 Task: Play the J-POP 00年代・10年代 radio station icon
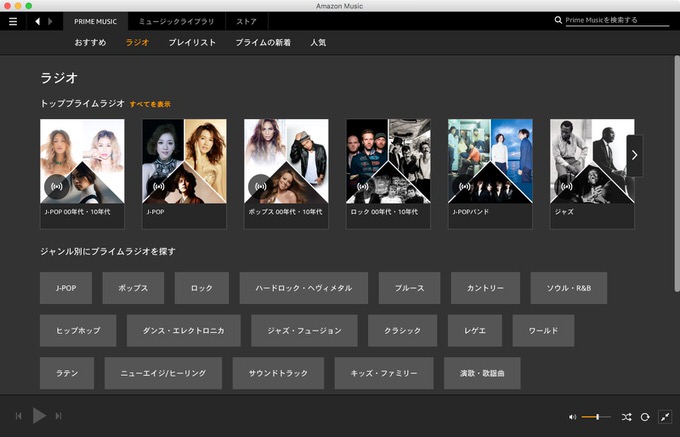[56, 186]
